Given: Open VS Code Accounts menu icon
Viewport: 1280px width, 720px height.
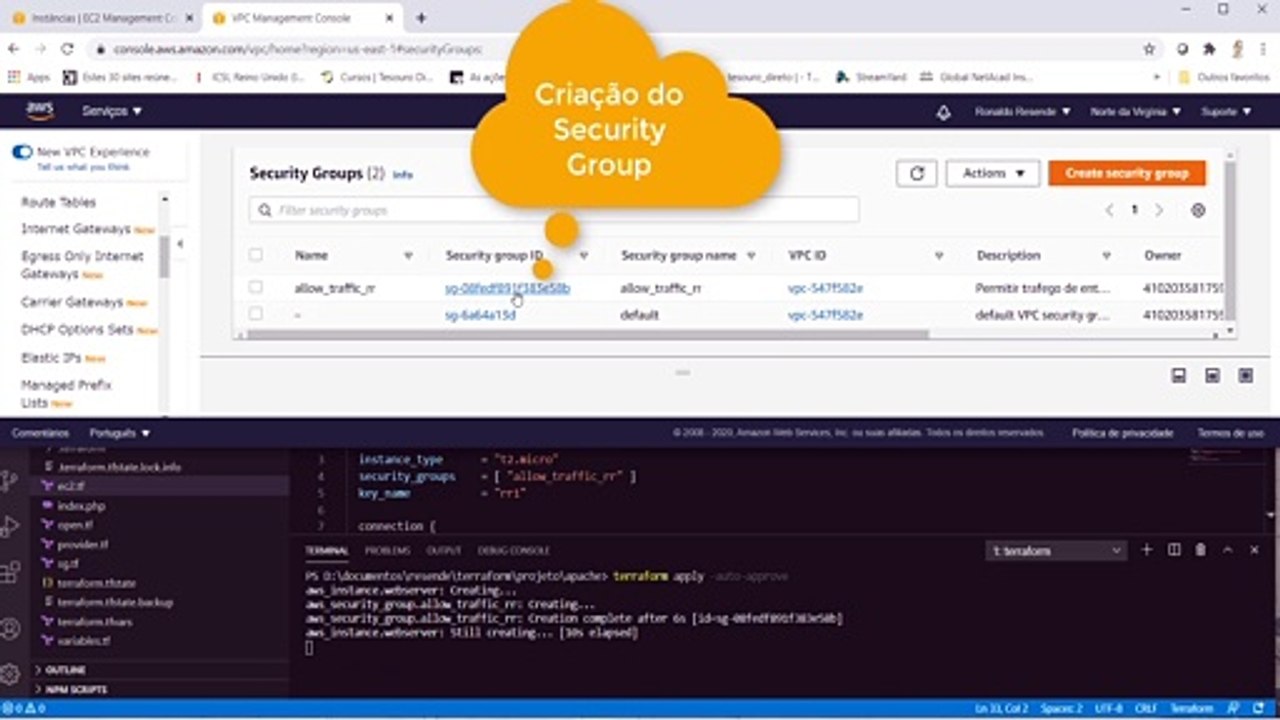Looking at the screenshot, I should pyautogui.click(x=10, y=629).
